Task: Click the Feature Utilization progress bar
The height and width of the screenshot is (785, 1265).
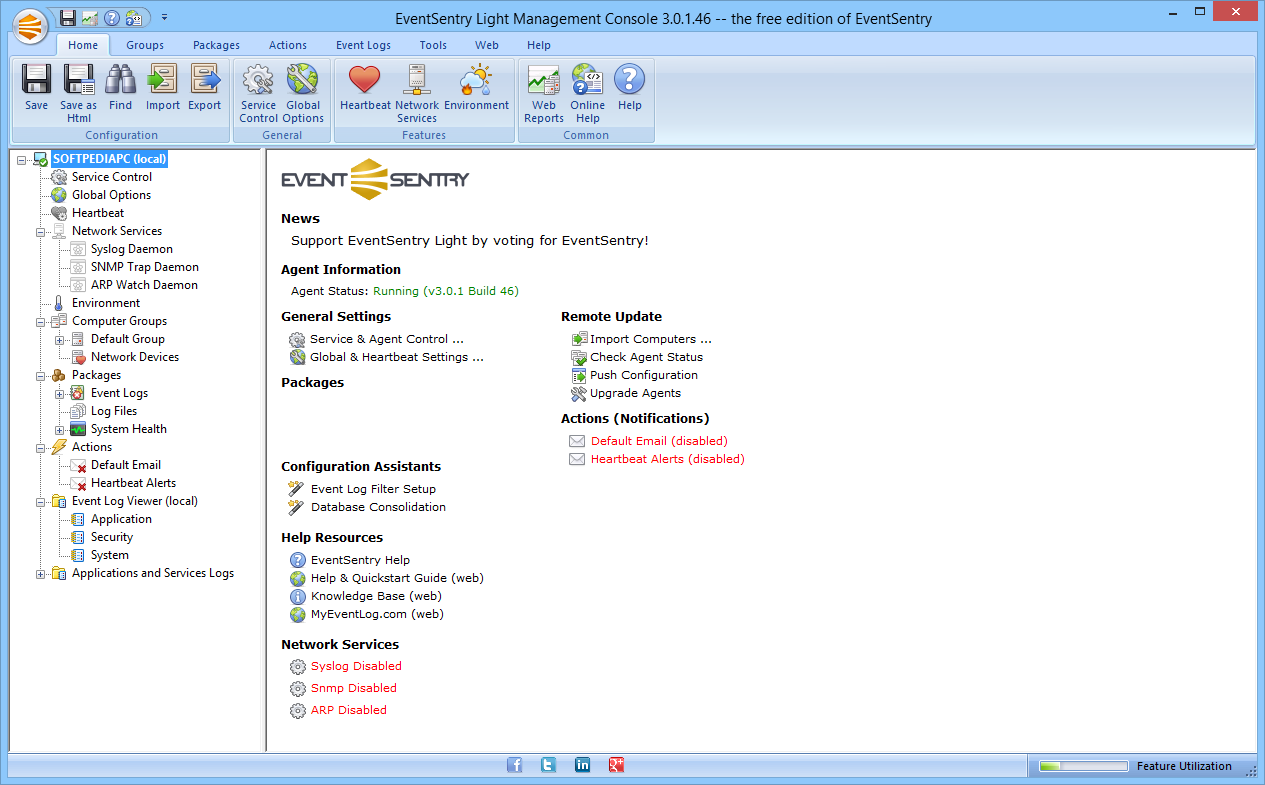Action: click(x=1083, y=767)
